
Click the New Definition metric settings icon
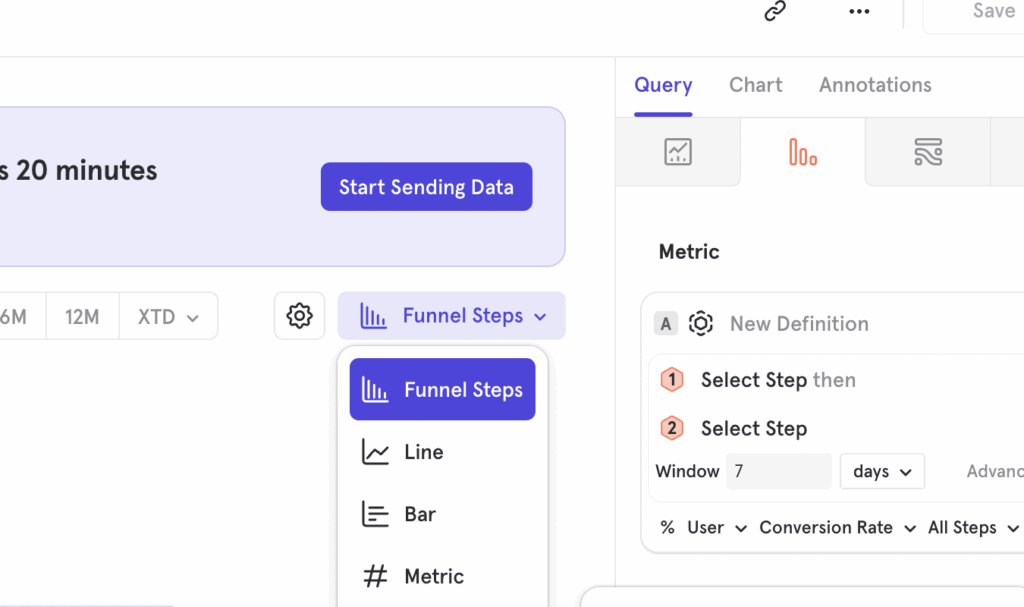tap(701, 324)
